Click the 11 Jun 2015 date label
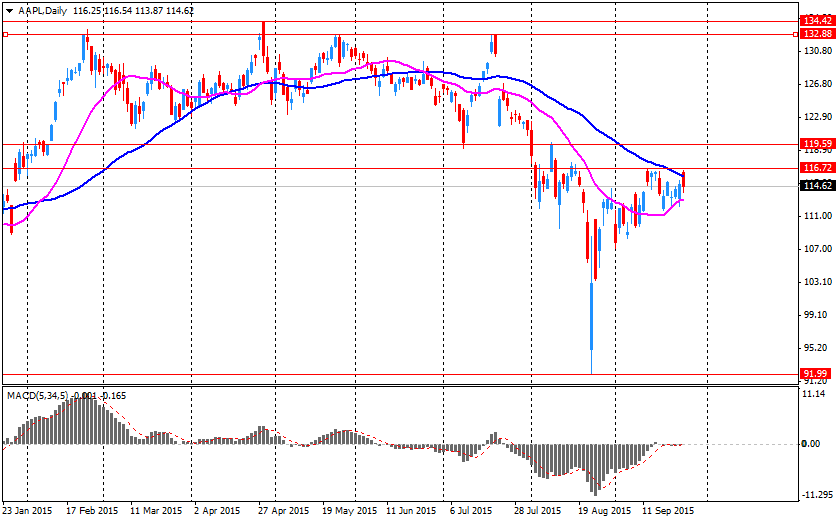Viewport: 838px width, 519px height. click(x=412, y=510)
